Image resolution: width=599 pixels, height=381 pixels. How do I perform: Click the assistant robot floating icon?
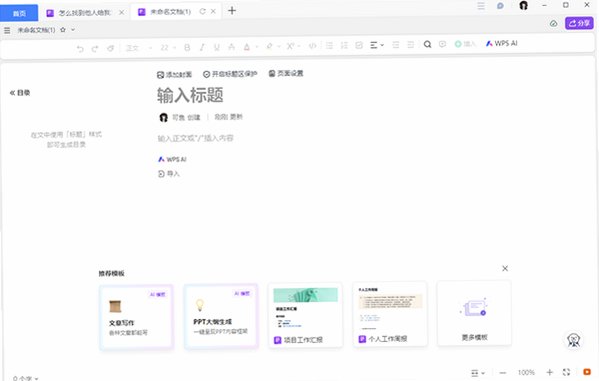click(573, 340)
